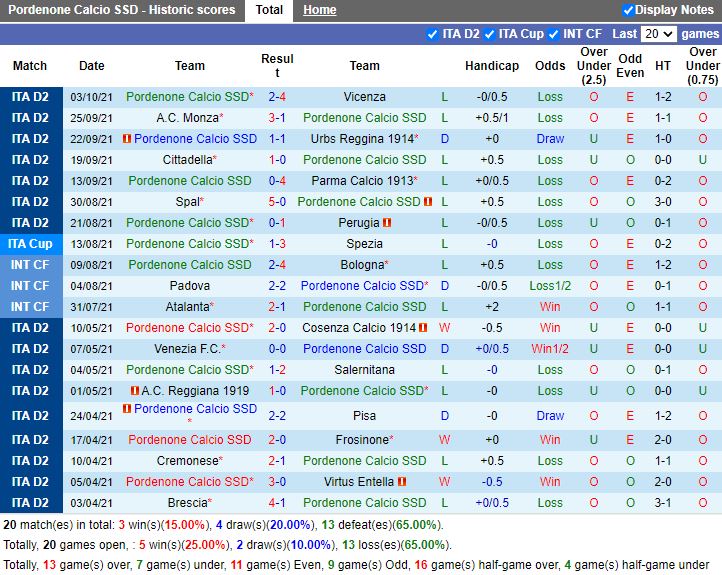Click red card icon beside Cosenza Calcio 1914
722x575 pixels.
(423, 328)
